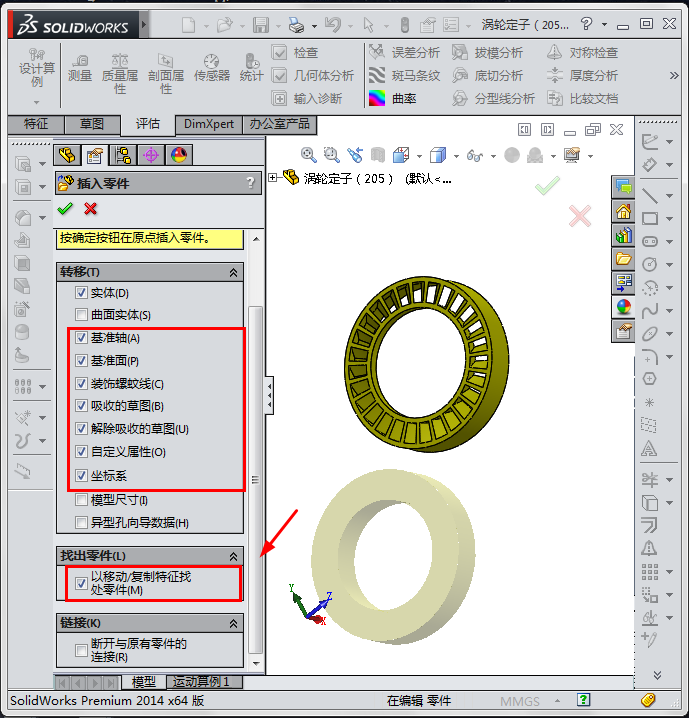Click the 曲率 curvature color icon

tap(377, 98)
